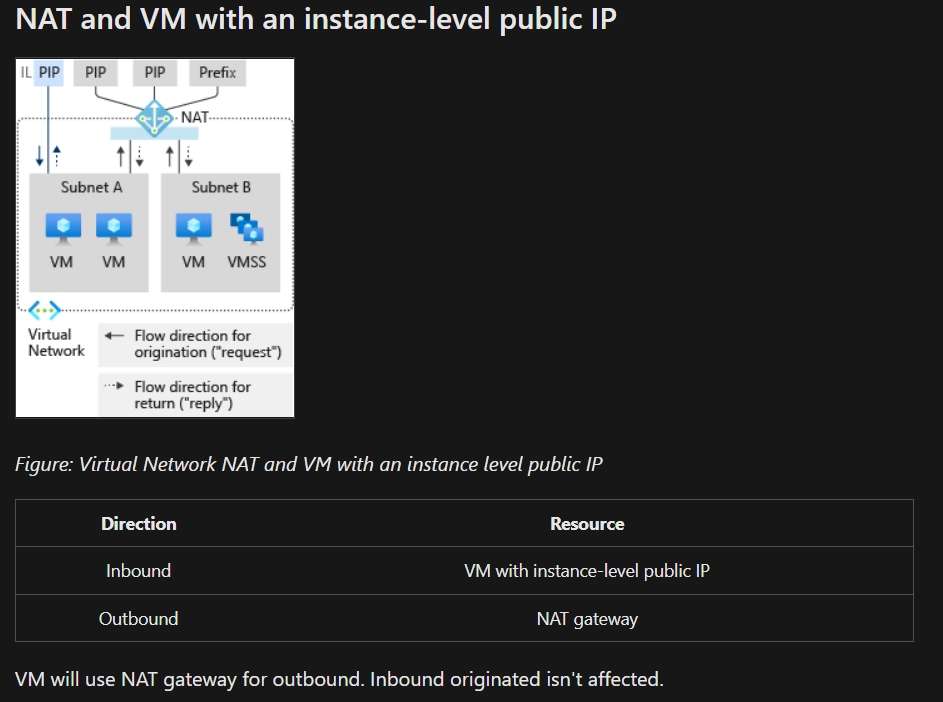Click the Prefix box in the diagram
Image resolution: width=943 pixels, height=702 pixels.
pyautogui.click(x=218, y=73)
